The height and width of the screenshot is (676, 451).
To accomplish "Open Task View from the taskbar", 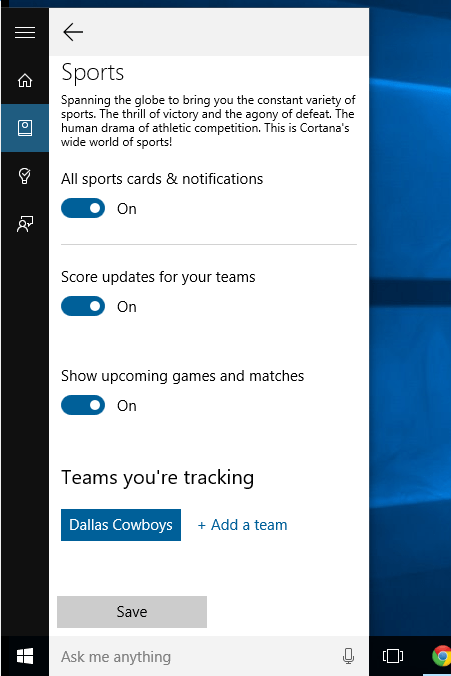I will 393,656.
